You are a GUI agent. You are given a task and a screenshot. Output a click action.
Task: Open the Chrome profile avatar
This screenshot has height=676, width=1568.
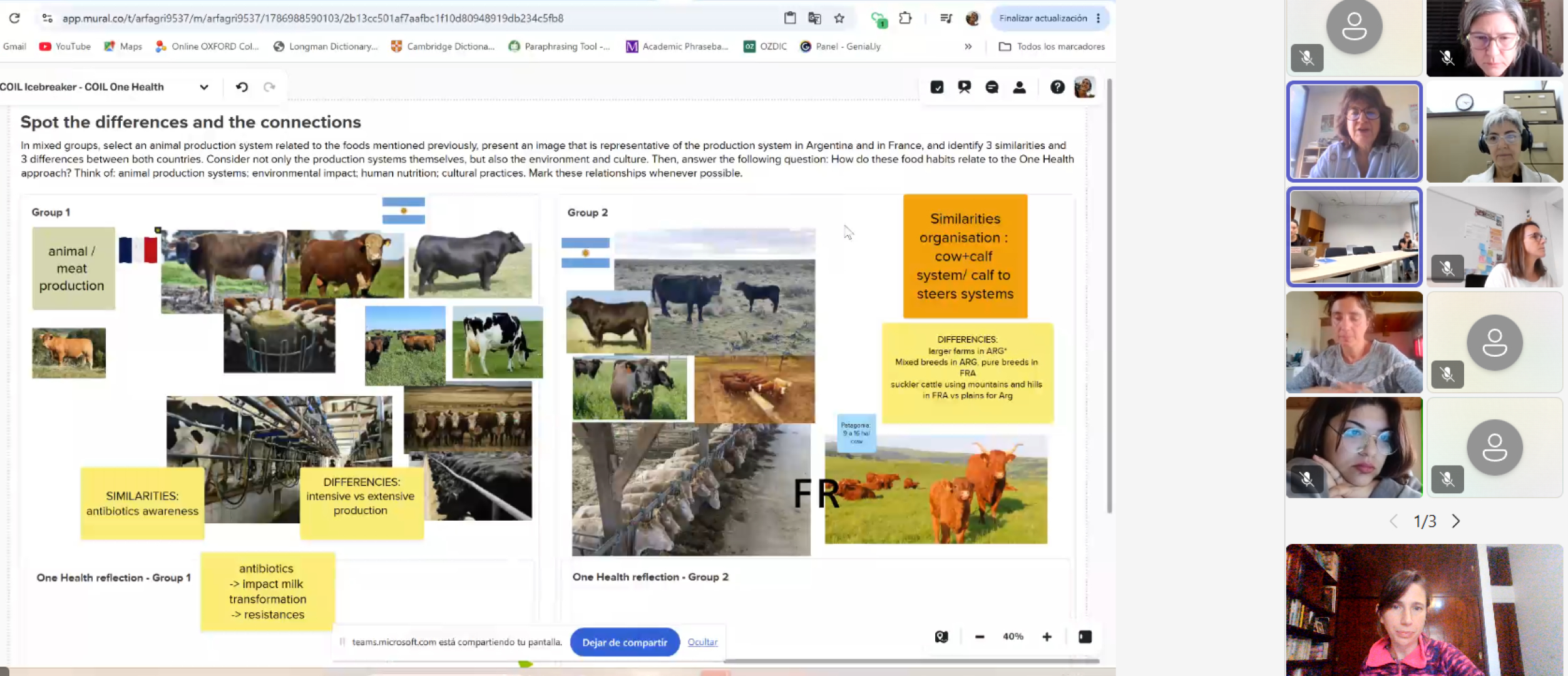click(972, 18)
